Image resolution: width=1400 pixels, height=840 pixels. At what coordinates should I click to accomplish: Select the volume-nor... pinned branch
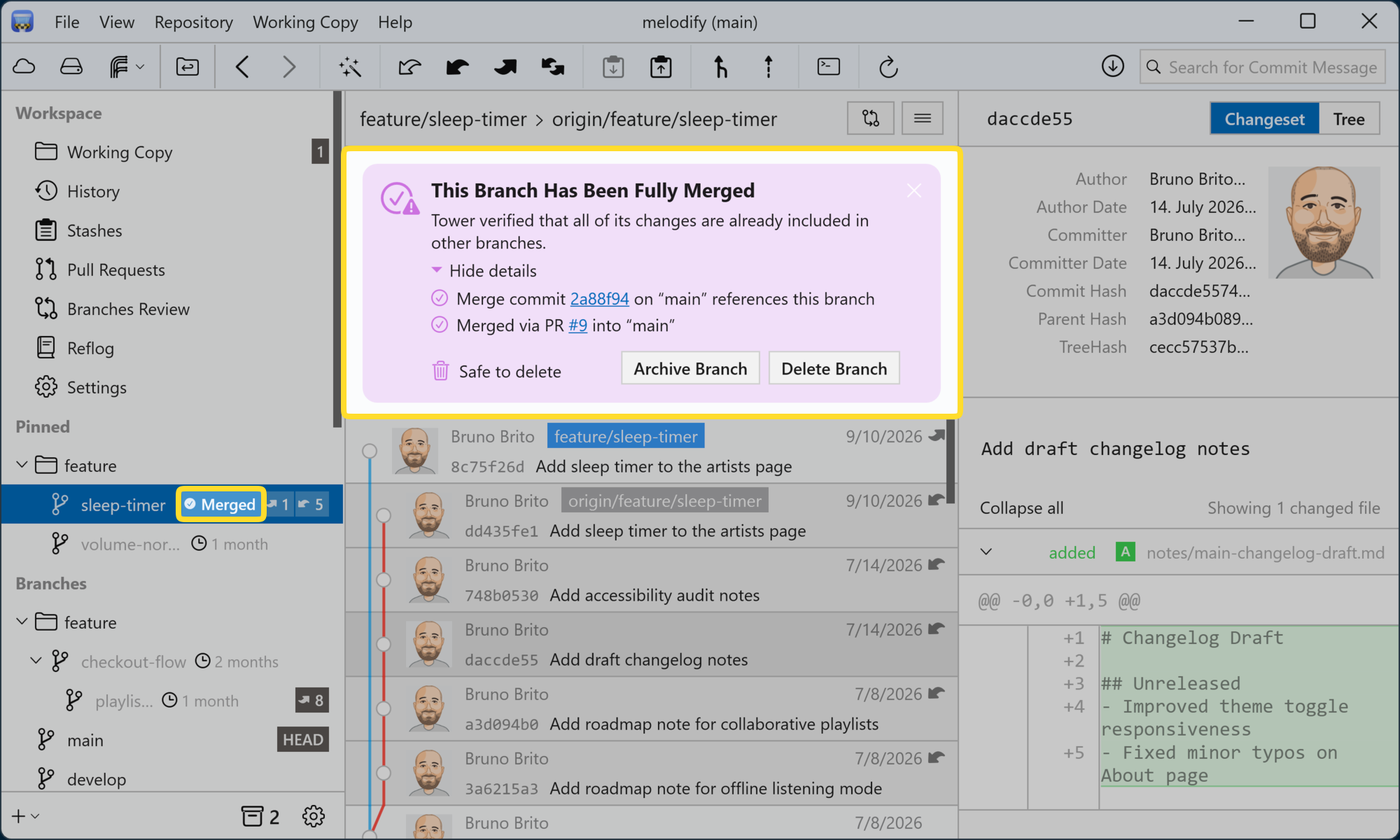pyautogui.click(x=171, y=544)
